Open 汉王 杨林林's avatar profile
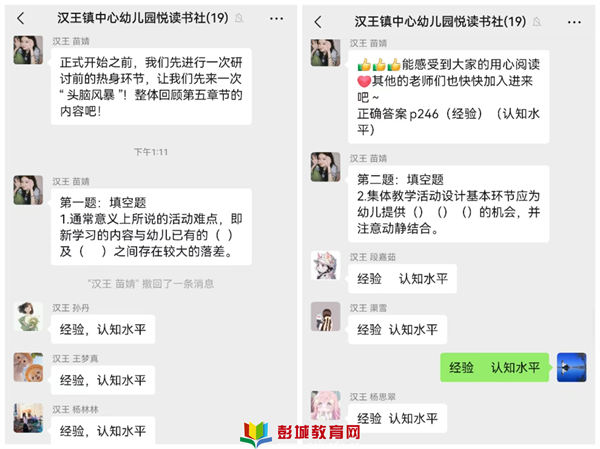 28,418
